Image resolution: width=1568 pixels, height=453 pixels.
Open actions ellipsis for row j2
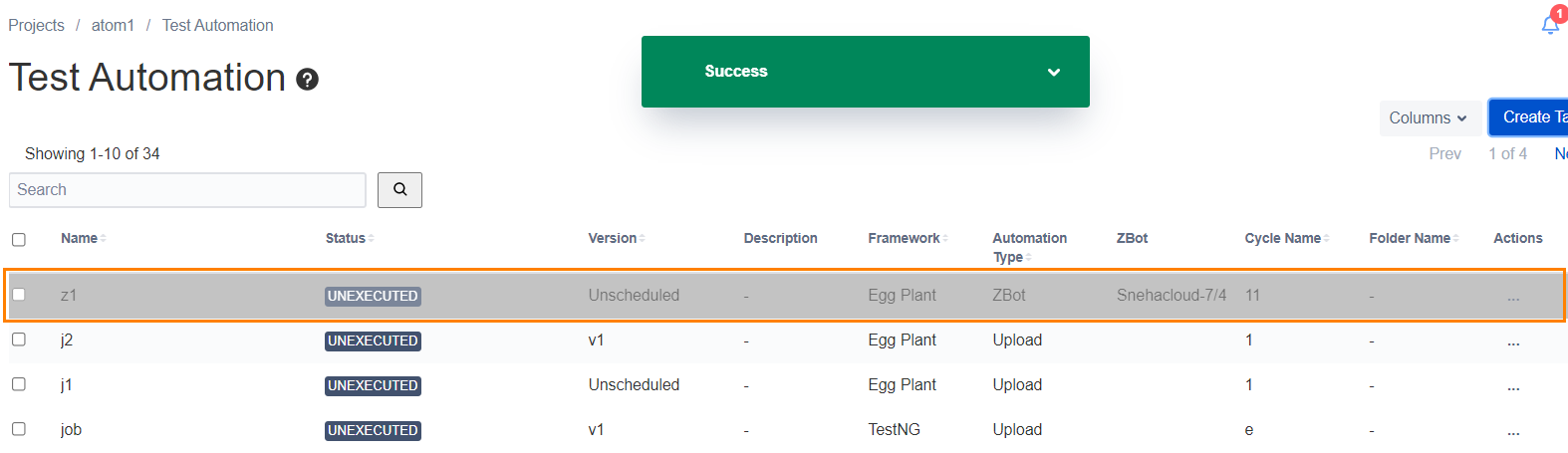tap(1513, 341)
